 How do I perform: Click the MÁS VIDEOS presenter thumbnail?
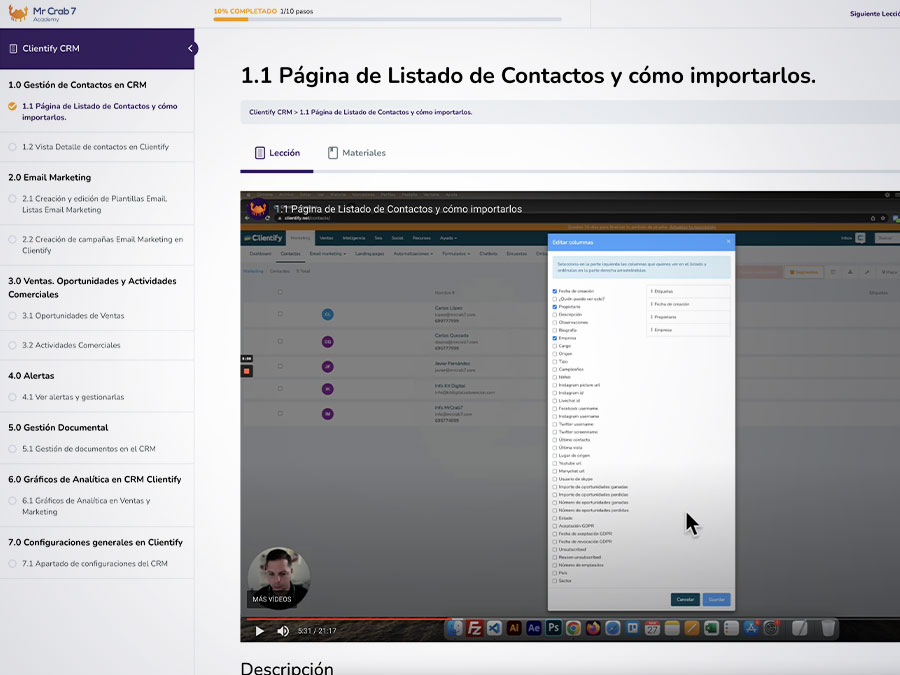277,578
